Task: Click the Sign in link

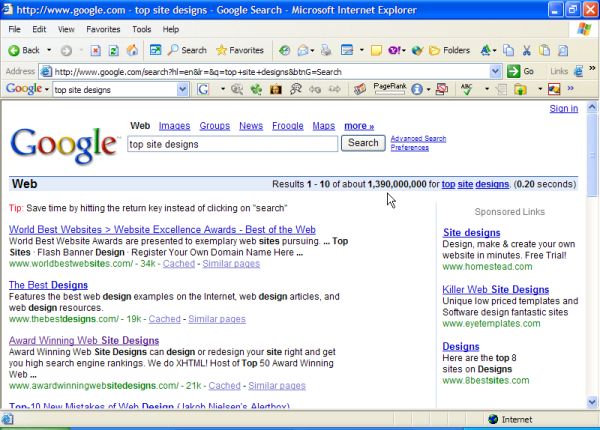Action: coord(564,109)
